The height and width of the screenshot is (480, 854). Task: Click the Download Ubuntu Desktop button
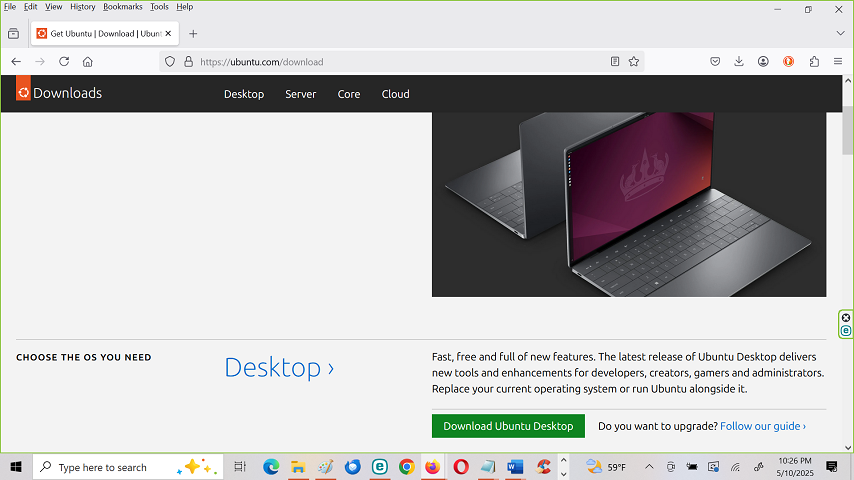click(x=508, y=426)
